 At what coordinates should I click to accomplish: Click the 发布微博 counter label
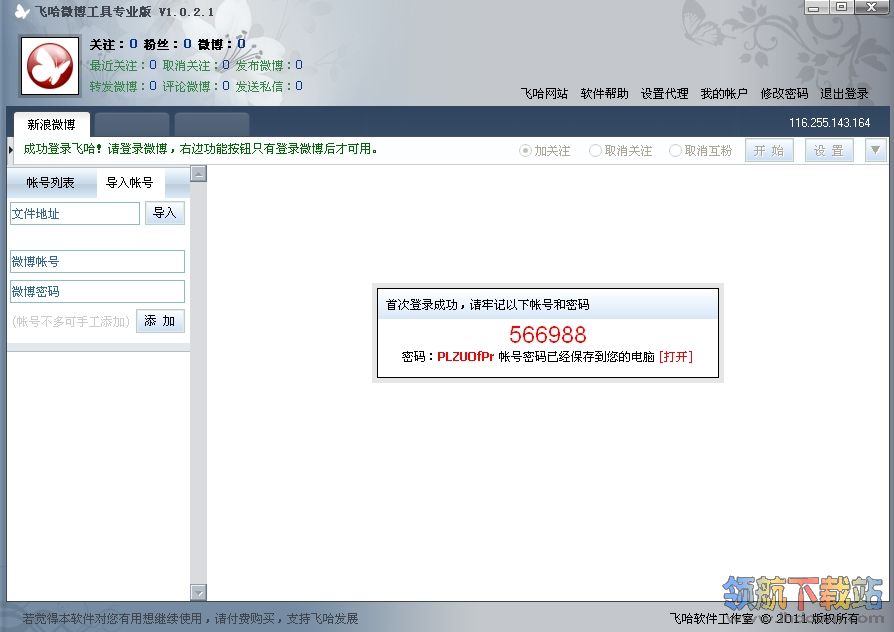pyautogui.click(x=269, y=66)
